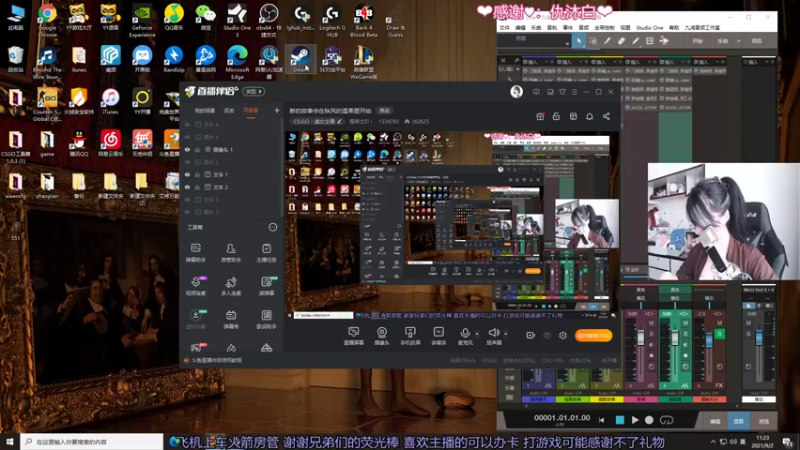Adjust the first mixer channel fader
The width and height of the screenshot is (800, 450).
pyautogui.click(x=641, y=337)
